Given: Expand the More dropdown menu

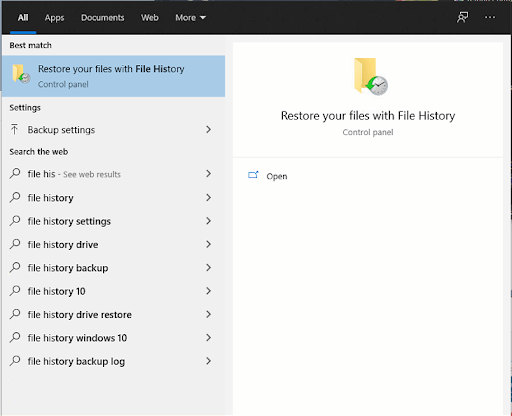Looking at the screenshot, I should coord(190,18).
